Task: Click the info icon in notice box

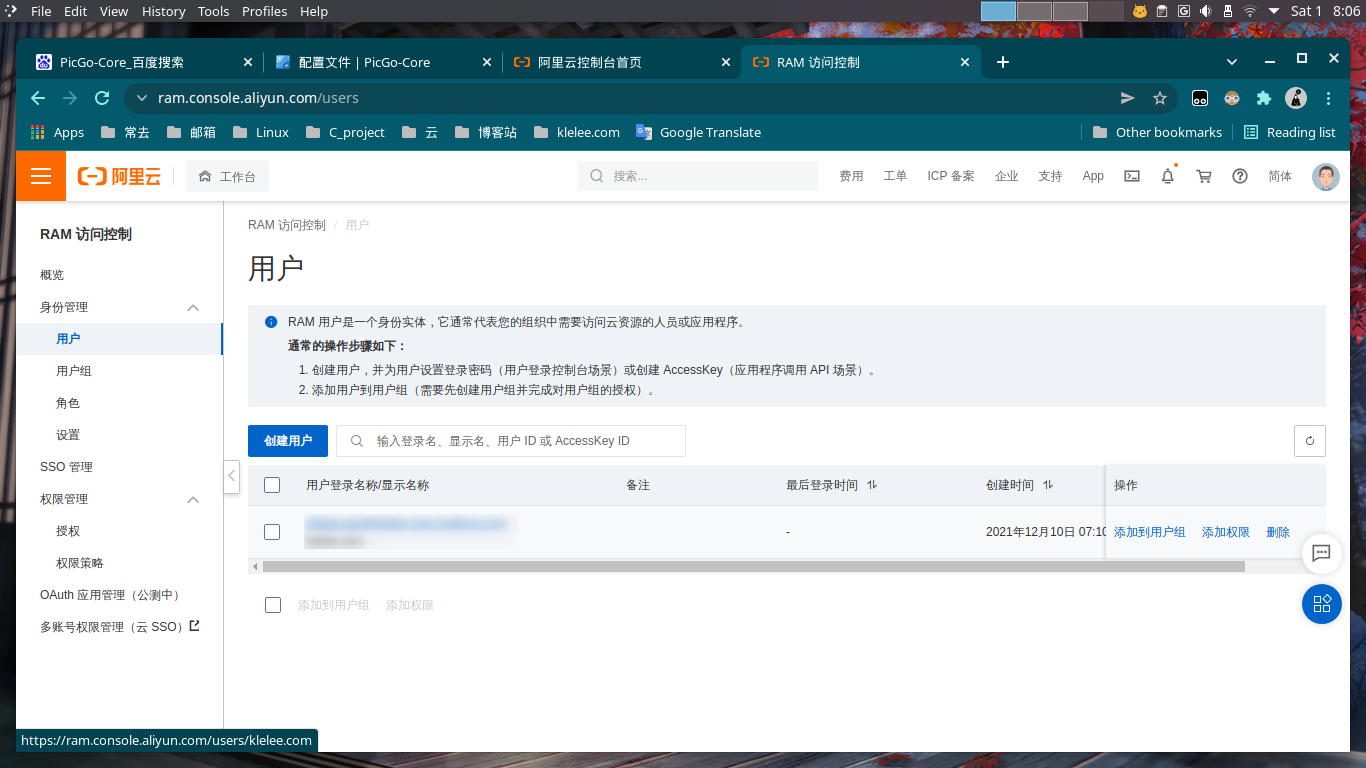Action: [271, 322]
